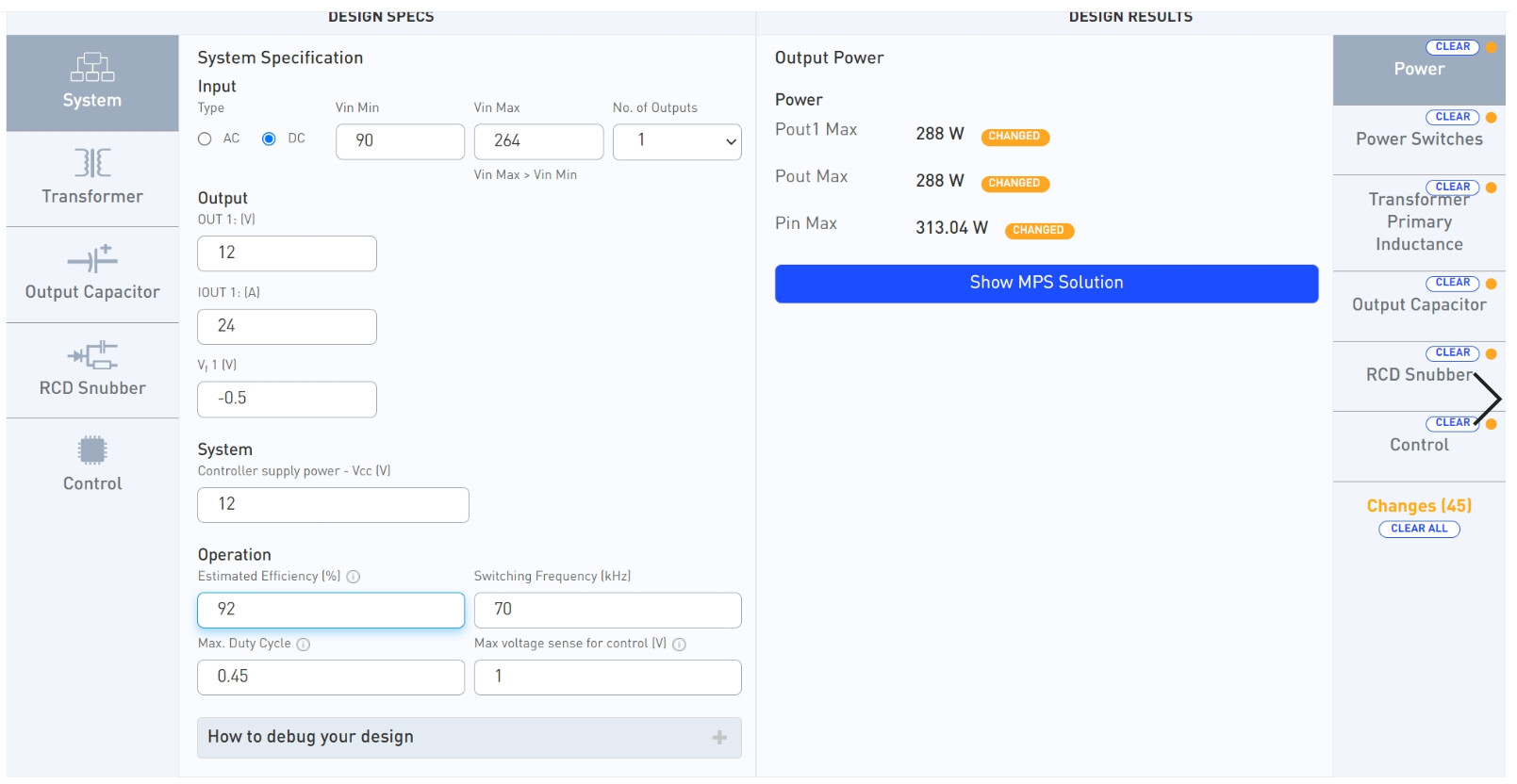Clear changes on Control results
The width and height of the screenshot is (1517, 784).
[x=1451, y=423]
